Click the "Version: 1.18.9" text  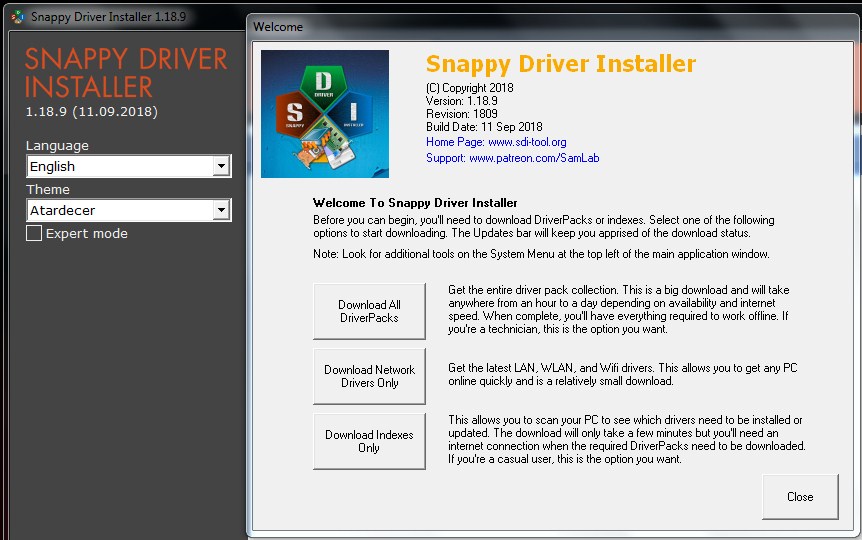[461, 101]
